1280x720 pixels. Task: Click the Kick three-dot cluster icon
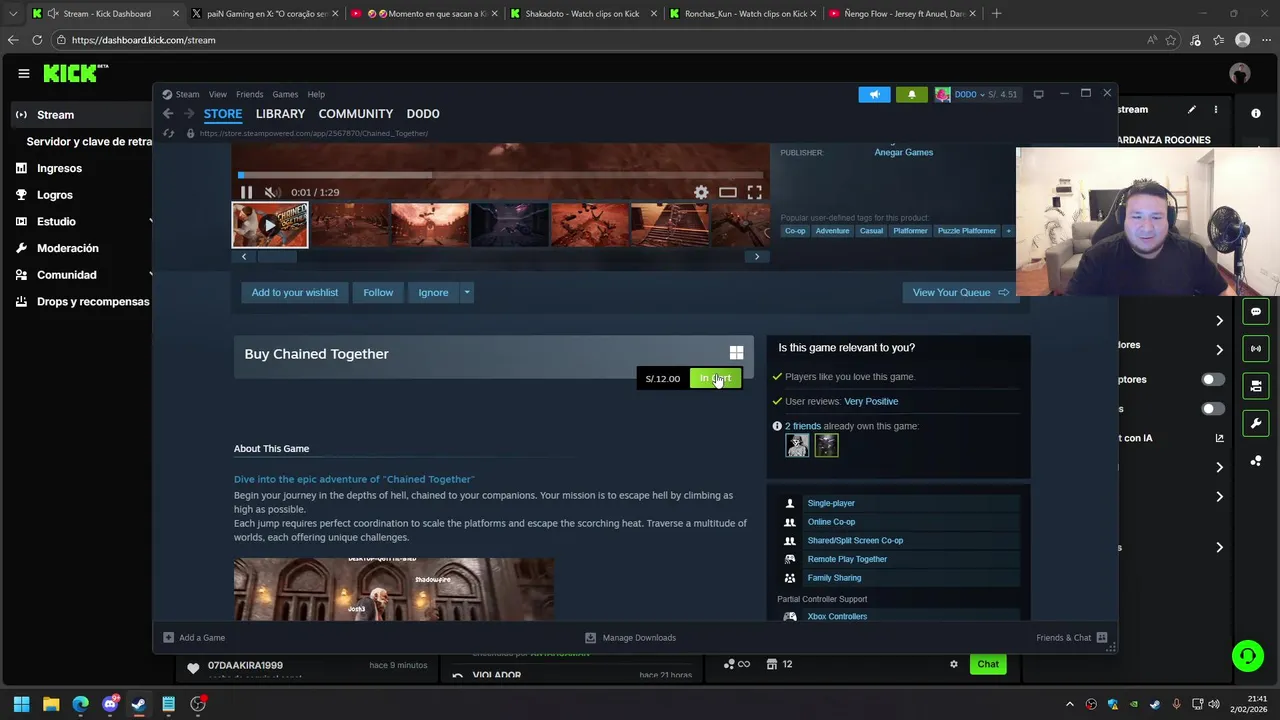click(x=1256, y=460)
